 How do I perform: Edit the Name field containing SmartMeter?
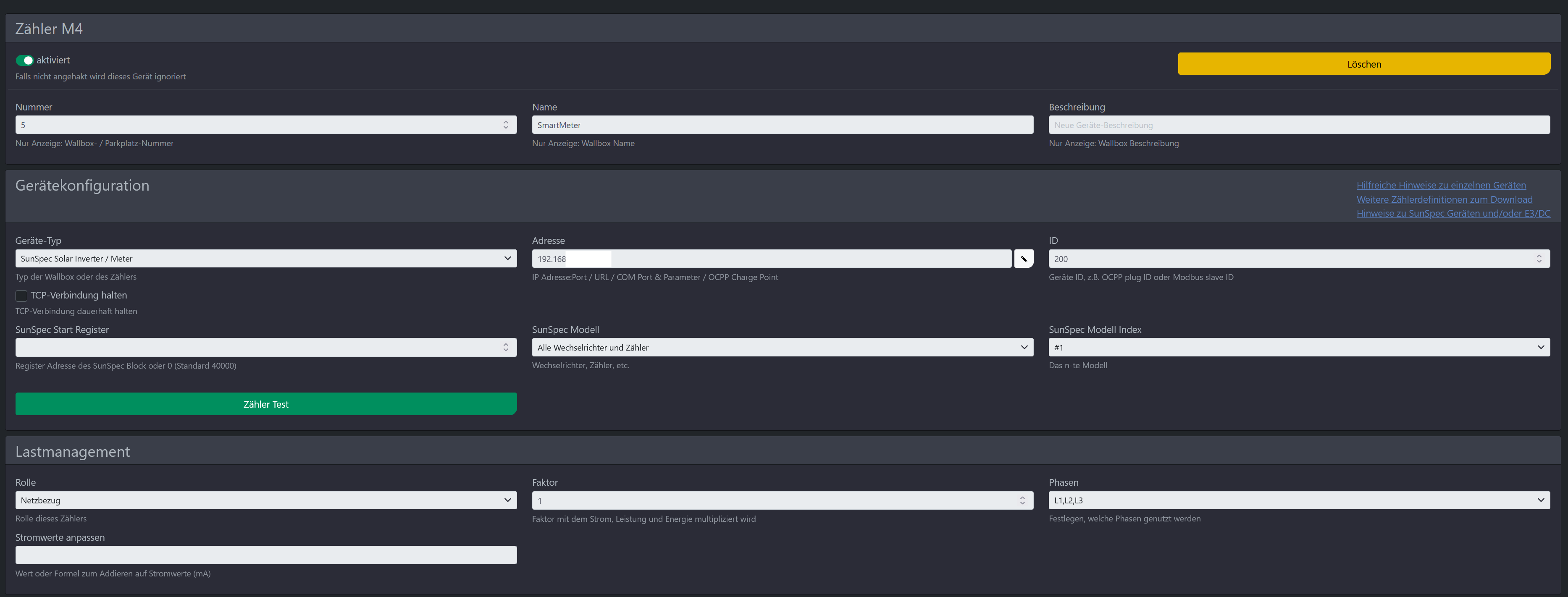coord(782,125)
